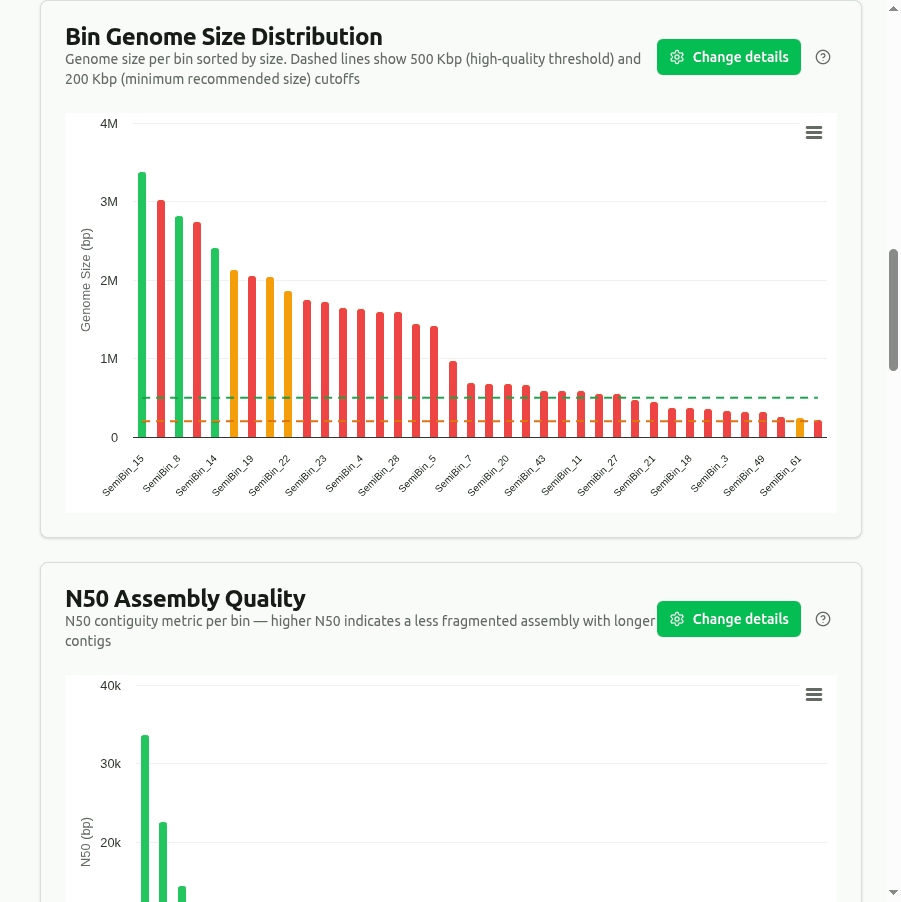Image resolution: width=901 pixels, height=902 pixels.
Task: Click the scrollbar up arrow
Action: point(892,7)
